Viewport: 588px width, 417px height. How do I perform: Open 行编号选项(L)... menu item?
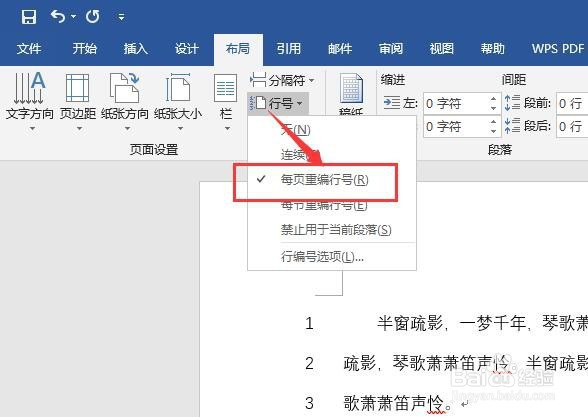coord(332,257)
